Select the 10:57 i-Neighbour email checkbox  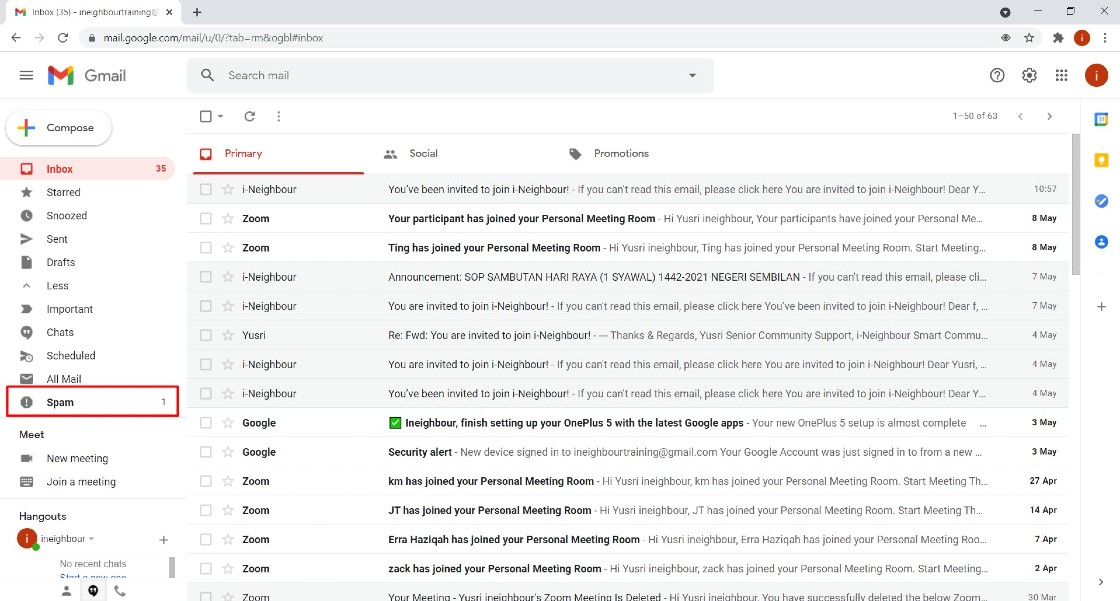[x=206, y=189]
